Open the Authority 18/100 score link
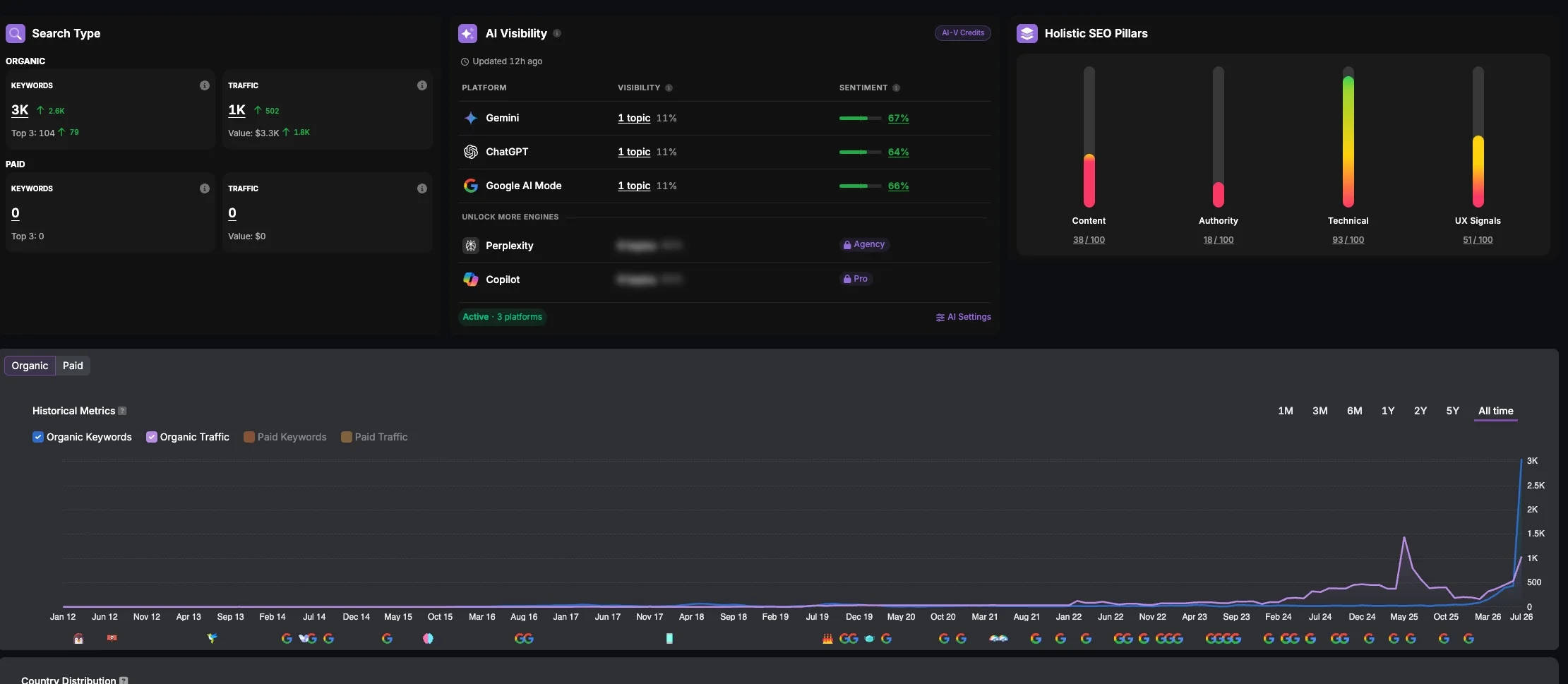Viewport: 1568px width, 684px height. (1219, 240)
